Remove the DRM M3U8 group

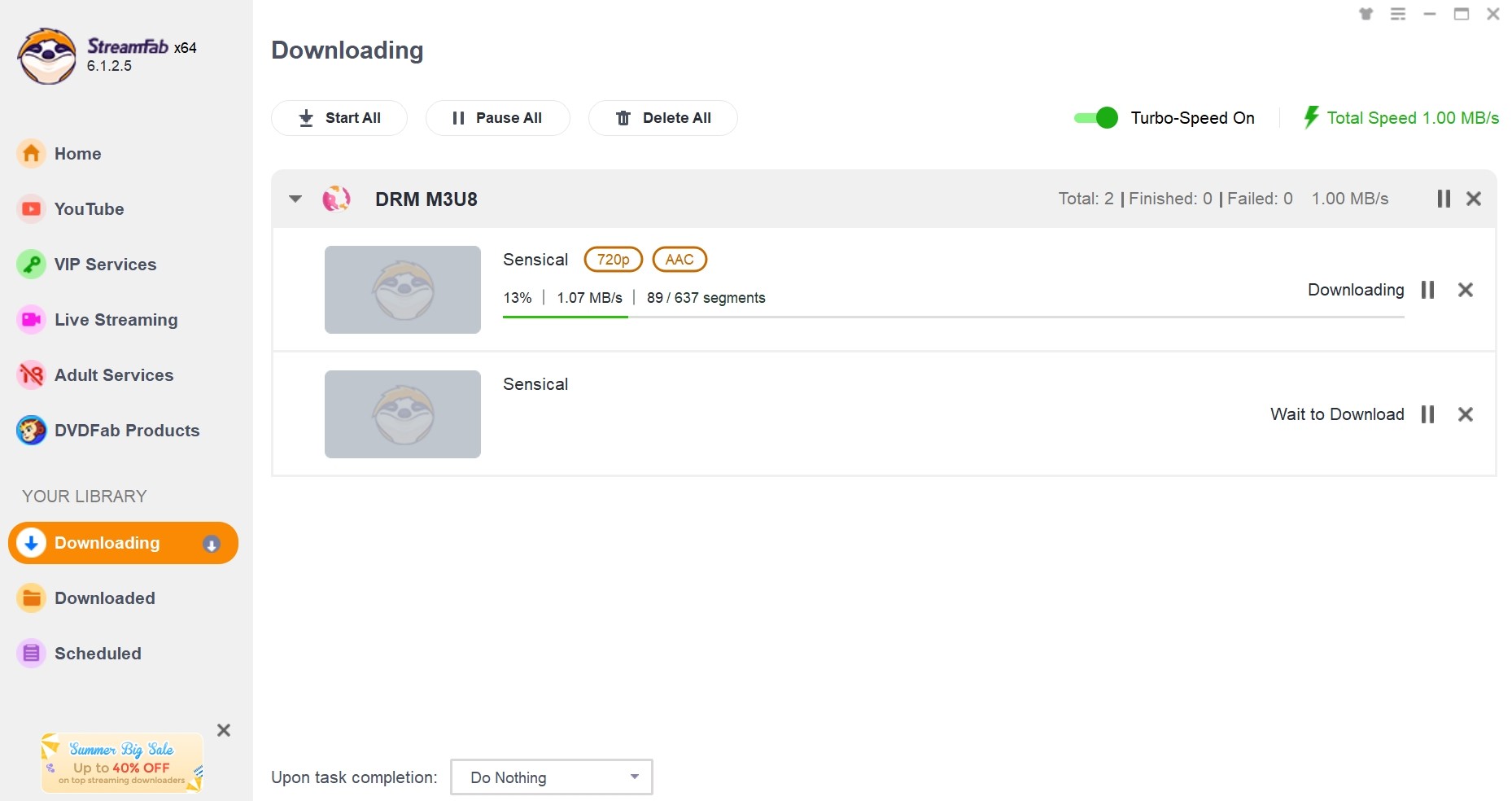(1474, 199)
